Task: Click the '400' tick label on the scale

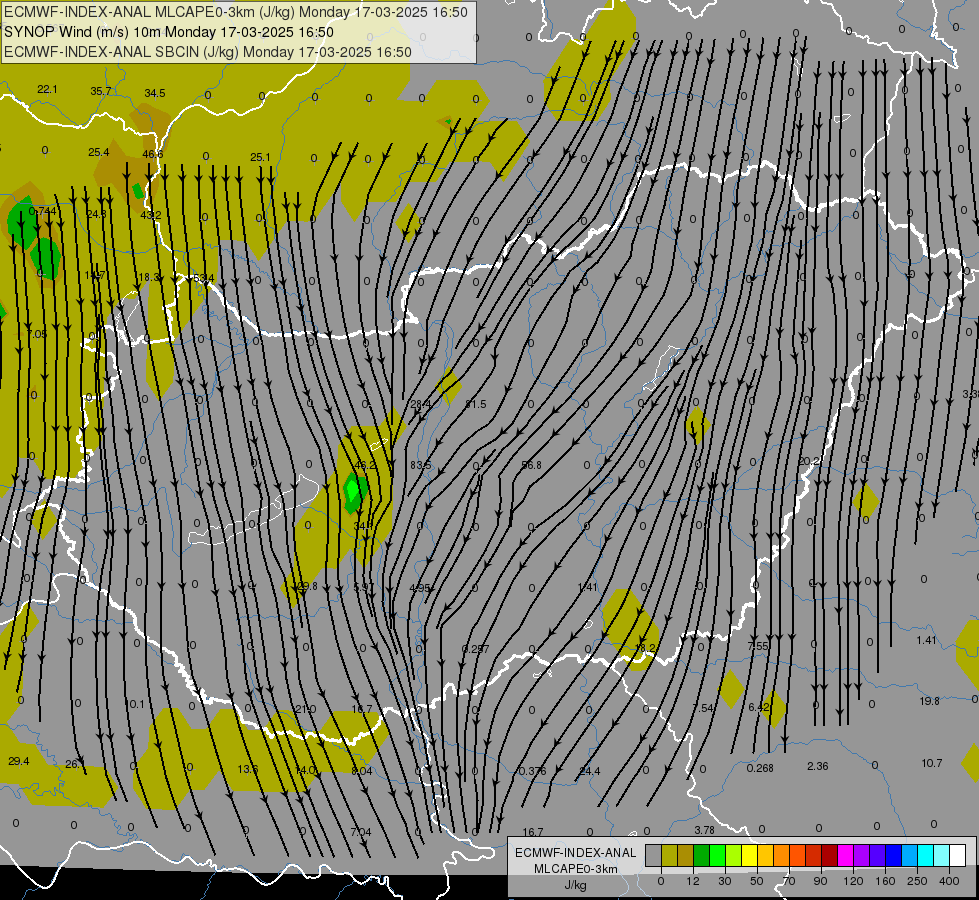Action: click(949, 881)
